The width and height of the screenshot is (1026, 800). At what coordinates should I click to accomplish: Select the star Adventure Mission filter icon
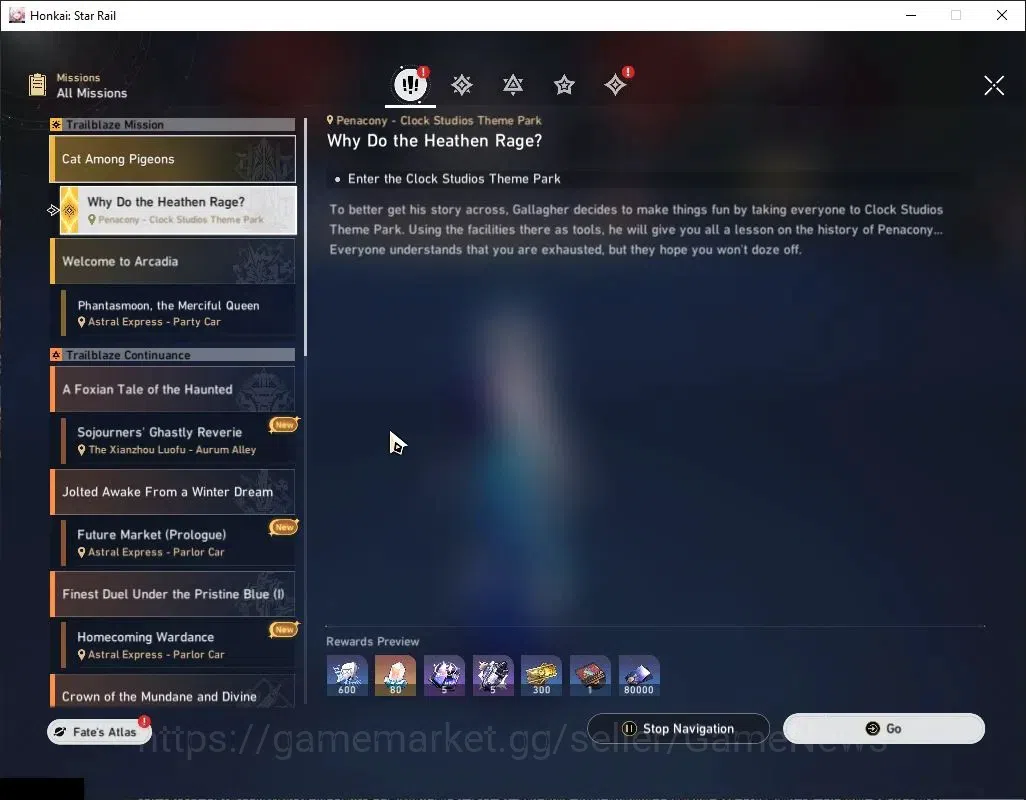point(564,84)
